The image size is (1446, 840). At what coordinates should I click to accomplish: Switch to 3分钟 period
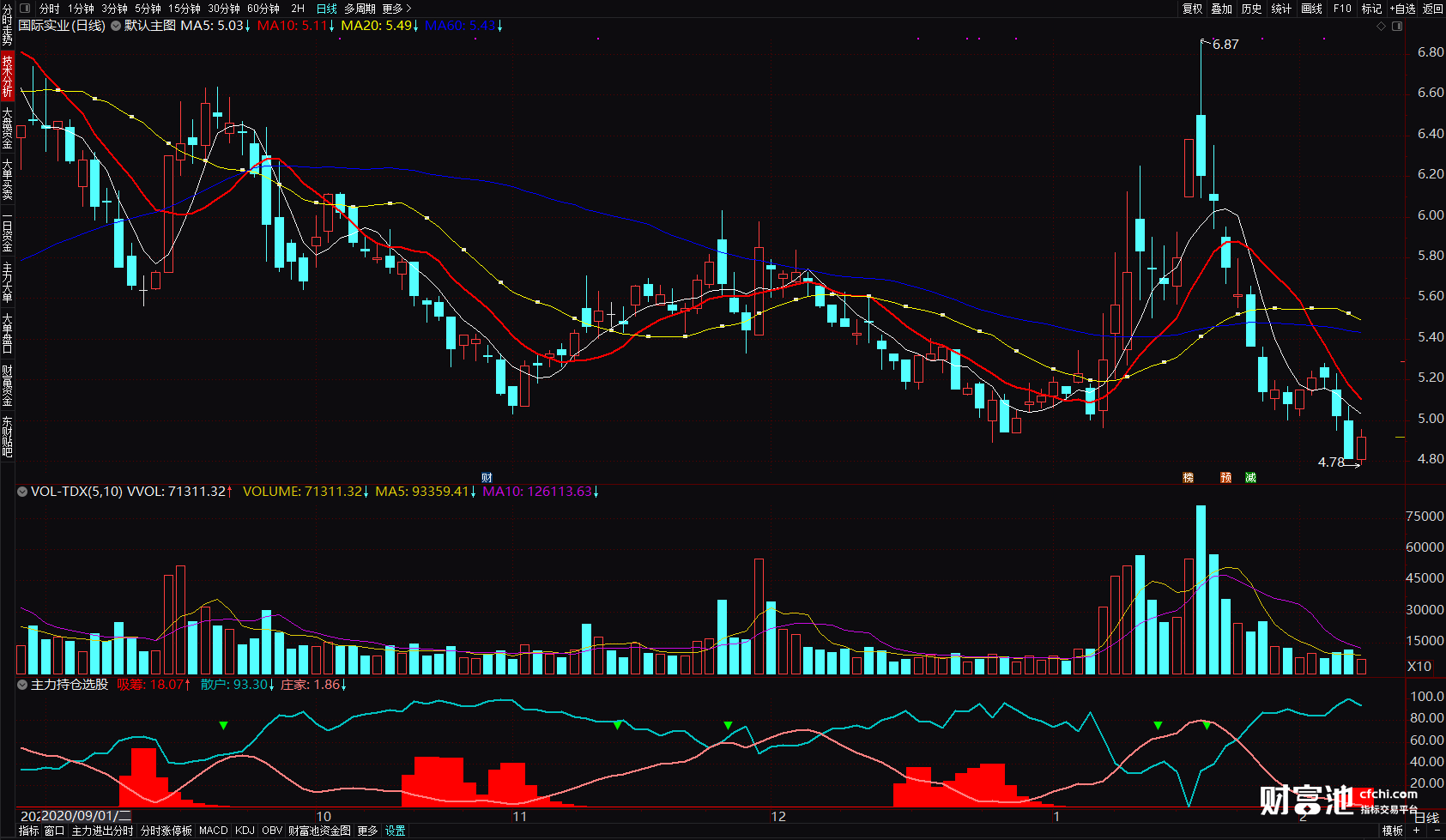click(x=114, y=9)
